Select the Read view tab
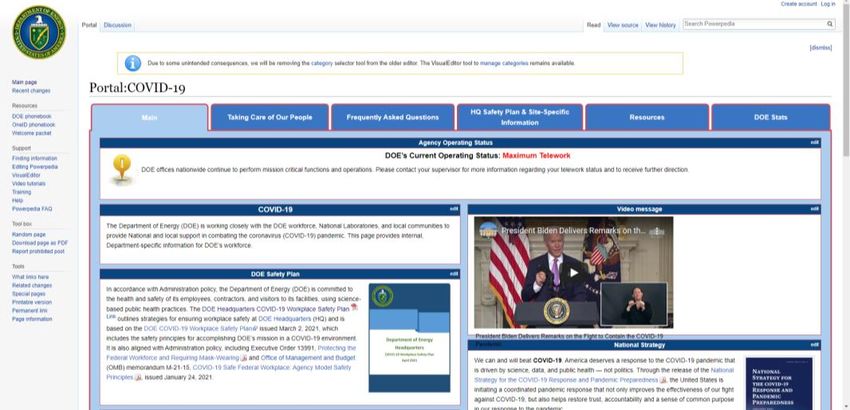The height and width of the screenshot is (410, 850). coord(594,25)
